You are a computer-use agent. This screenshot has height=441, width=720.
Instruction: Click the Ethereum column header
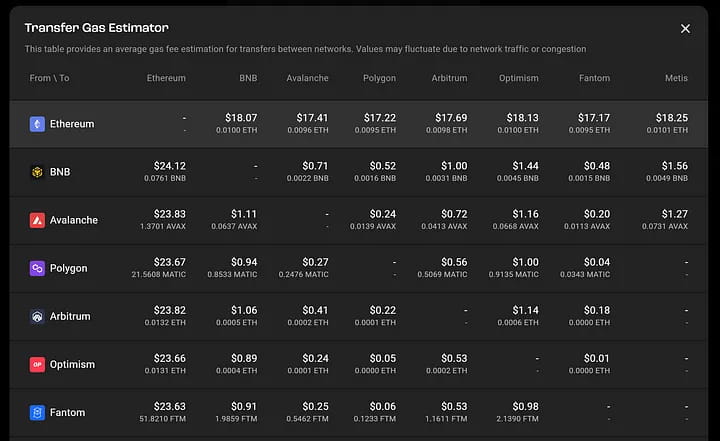[166, 78]
